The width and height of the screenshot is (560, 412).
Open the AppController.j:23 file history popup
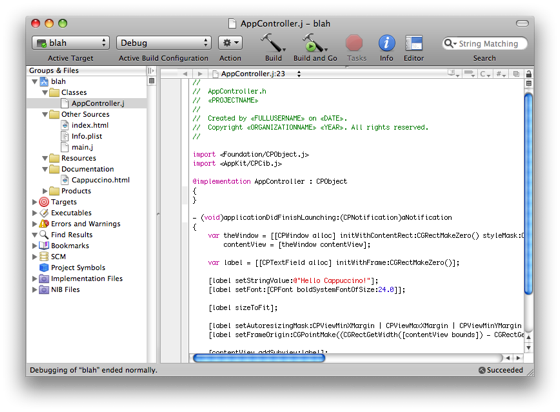257,74
